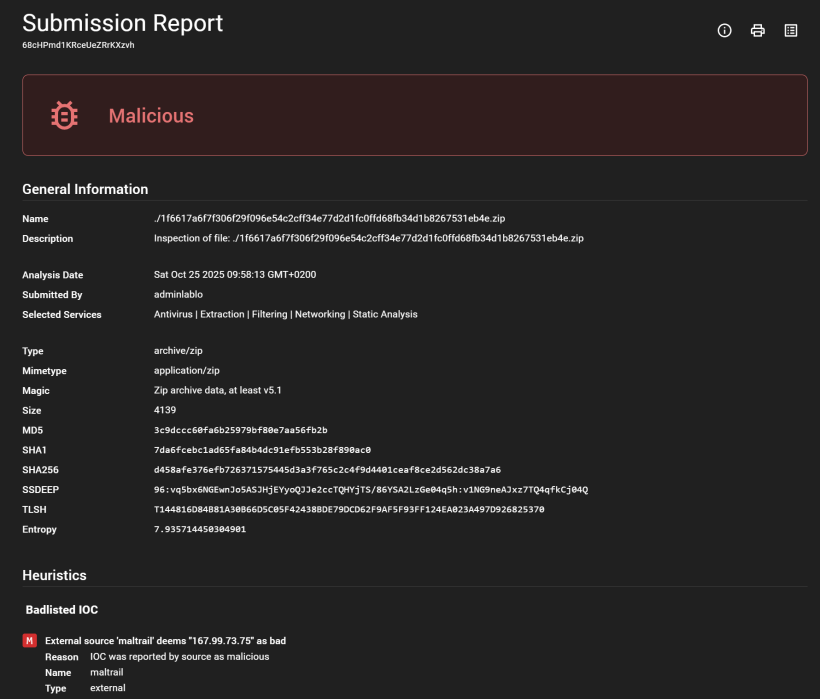Click the bug icon in Malicious banner
Screen dimensions: 820x699
click(x=64, y=116)
